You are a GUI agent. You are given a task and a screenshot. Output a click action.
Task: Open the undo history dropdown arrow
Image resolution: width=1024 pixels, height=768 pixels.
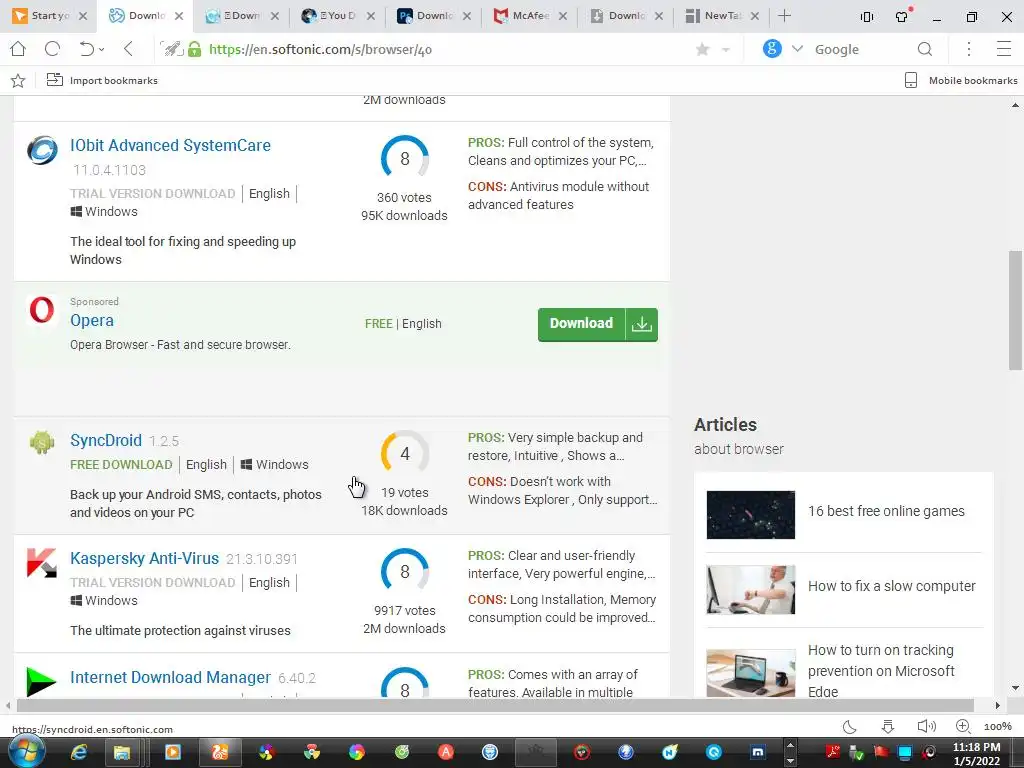(x=102, y=50)
